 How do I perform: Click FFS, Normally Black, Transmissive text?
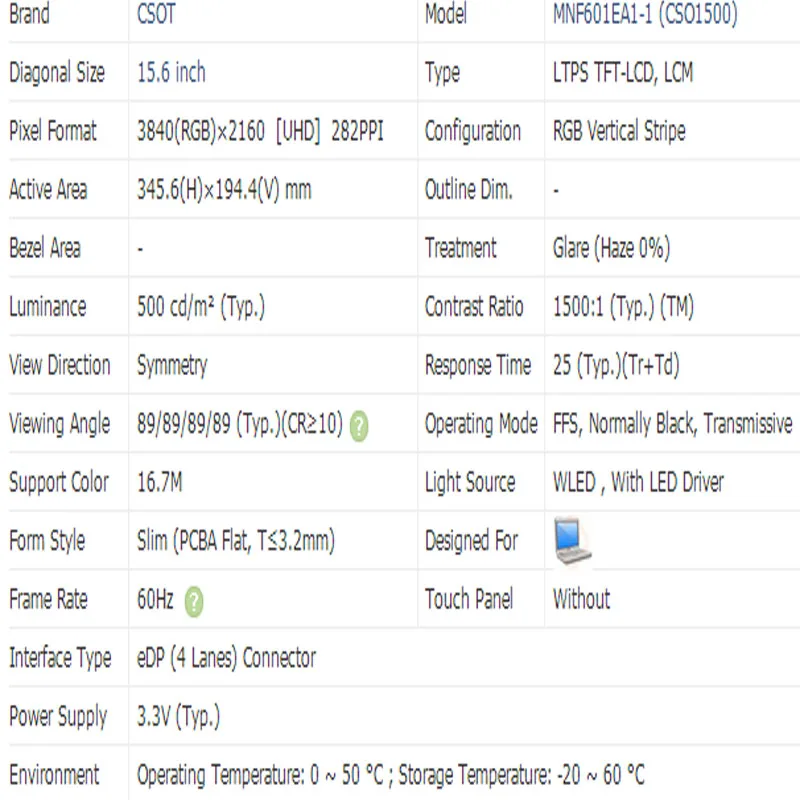672,424
